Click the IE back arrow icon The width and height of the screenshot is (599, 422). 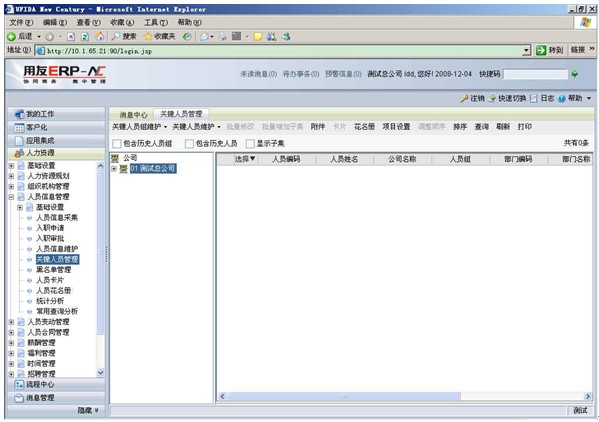pyautogui.click(x=11, y=37)
